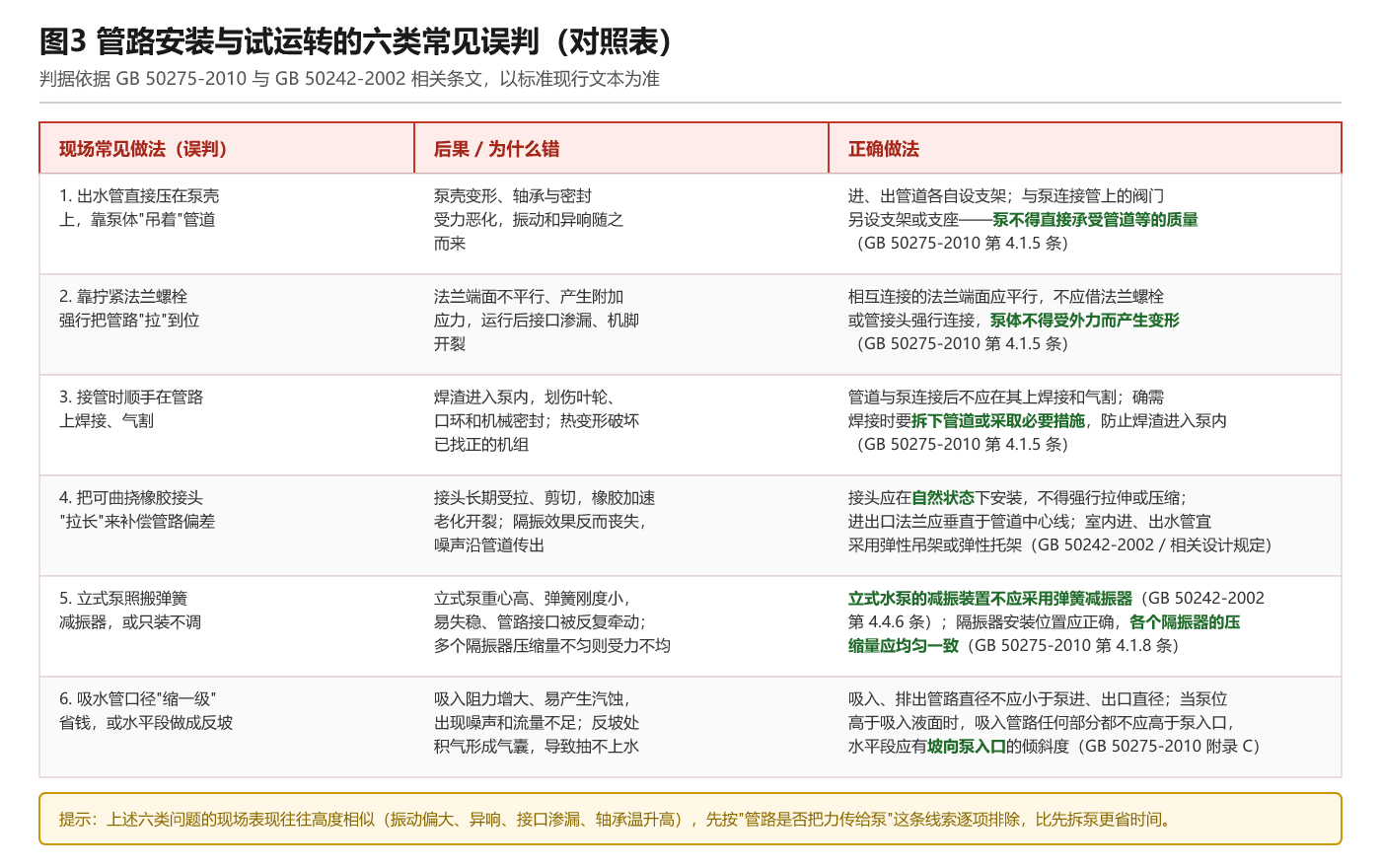
Task: Click cell '法兰端面不平行、产生附加应力'
Action: [621, 325]
